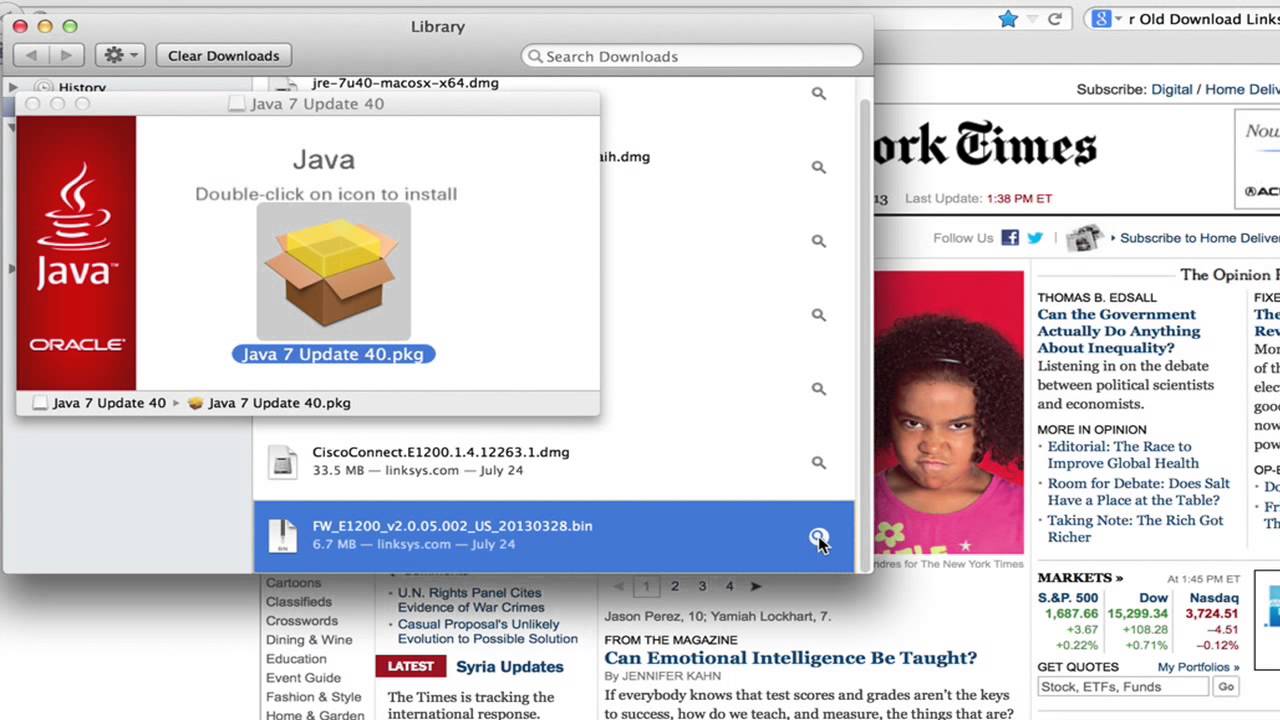Screen dimensions: 1280x720
Task: Open Crosswords in NYT sidebar
Action: coord(302,621)
